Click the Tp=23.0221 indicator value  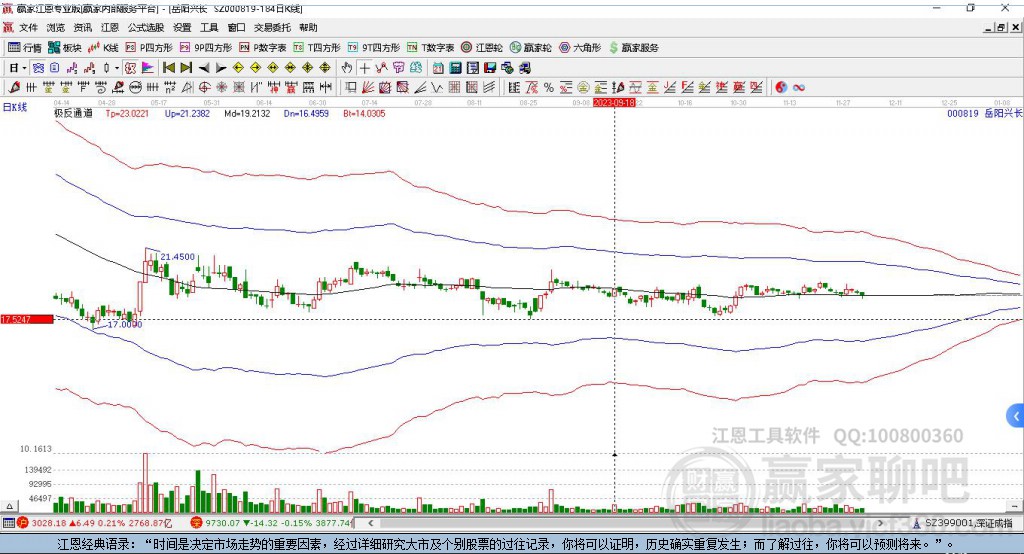(x=127, y=114)
